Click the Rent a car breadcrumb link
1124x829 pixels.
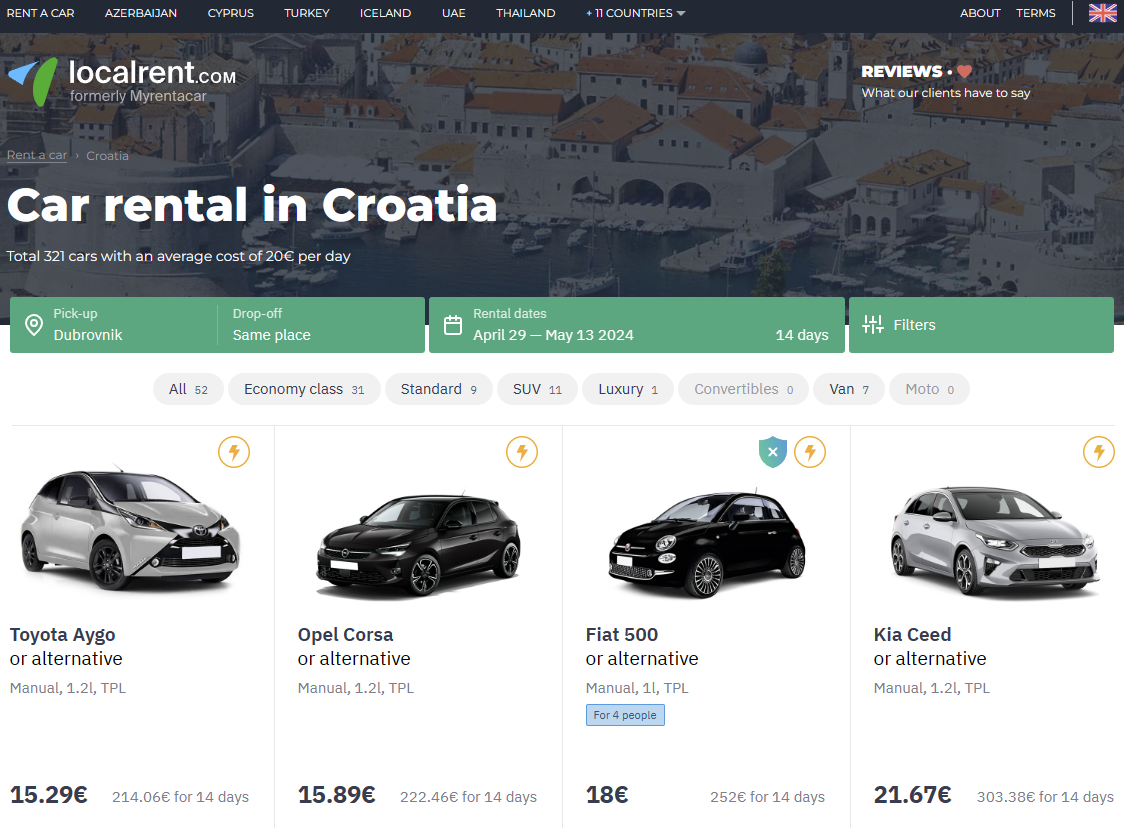(x=37, y=155)
